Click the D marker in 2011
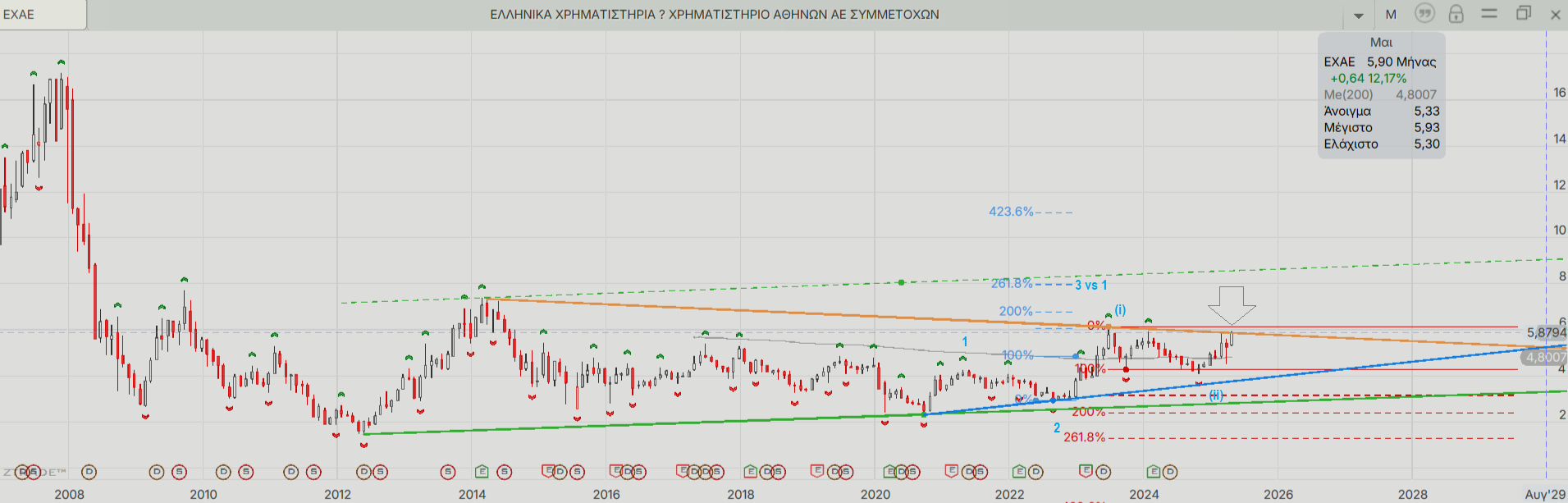Viewport: 1568px width, 503px height. point(290,472)
